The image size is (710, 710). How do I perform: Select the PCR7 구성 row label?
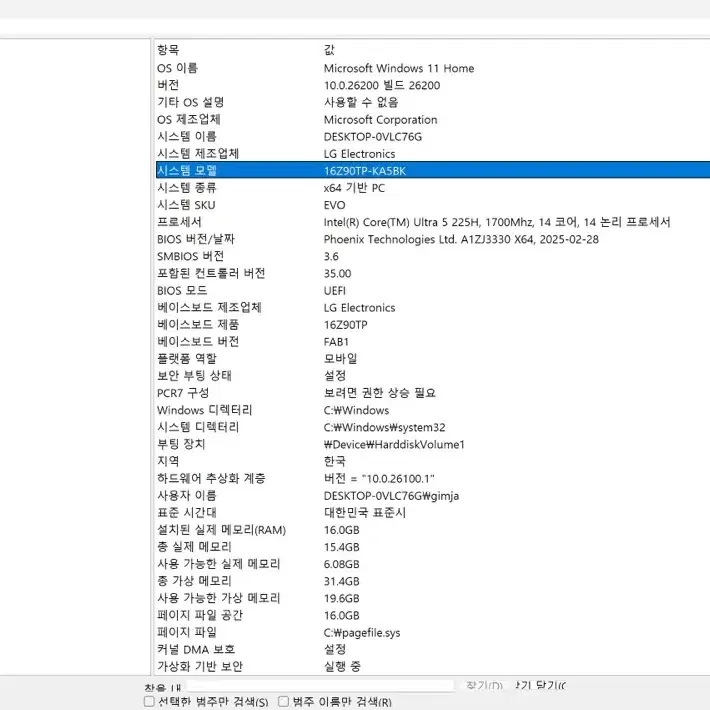(183, 393)
